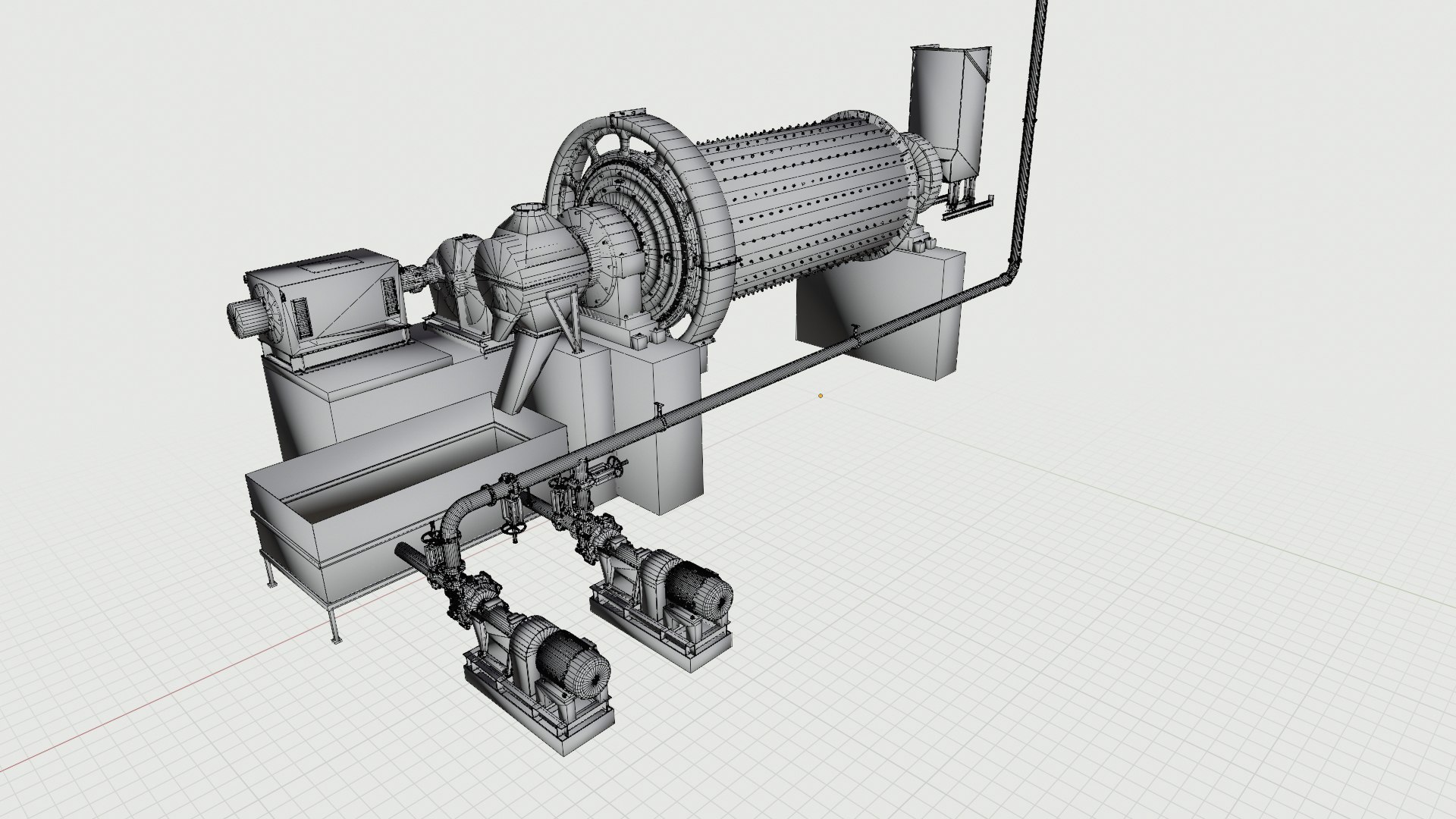Select the orange origin point dot
1456x819 pixels.
[820, 395]
